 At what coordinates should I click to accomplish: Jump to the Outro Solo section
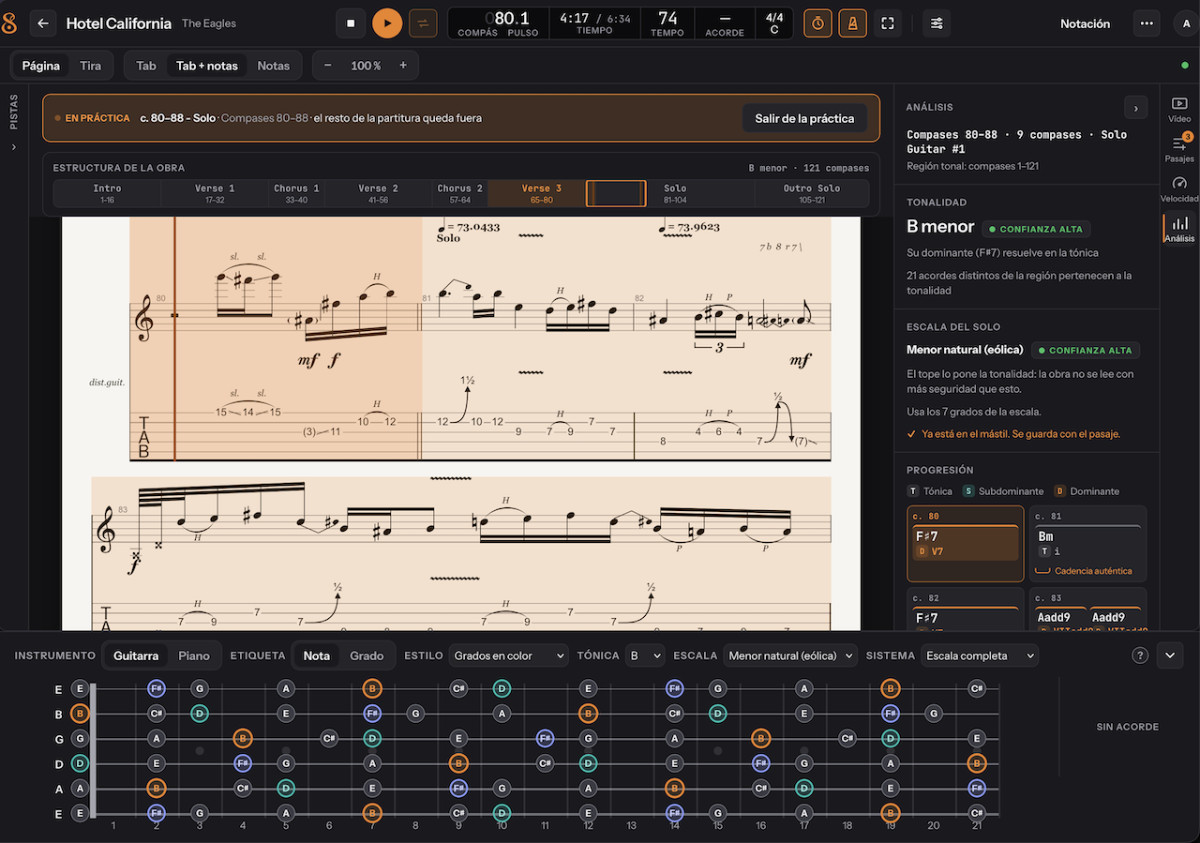[812, 193]
